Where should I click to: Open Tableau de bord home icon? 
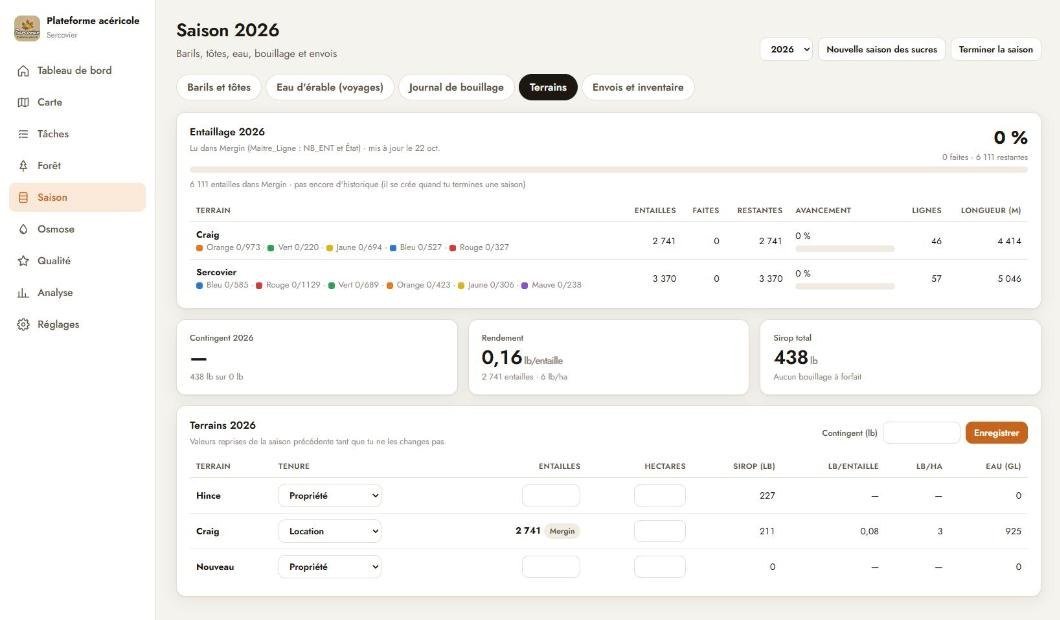(x=23, y=70)
